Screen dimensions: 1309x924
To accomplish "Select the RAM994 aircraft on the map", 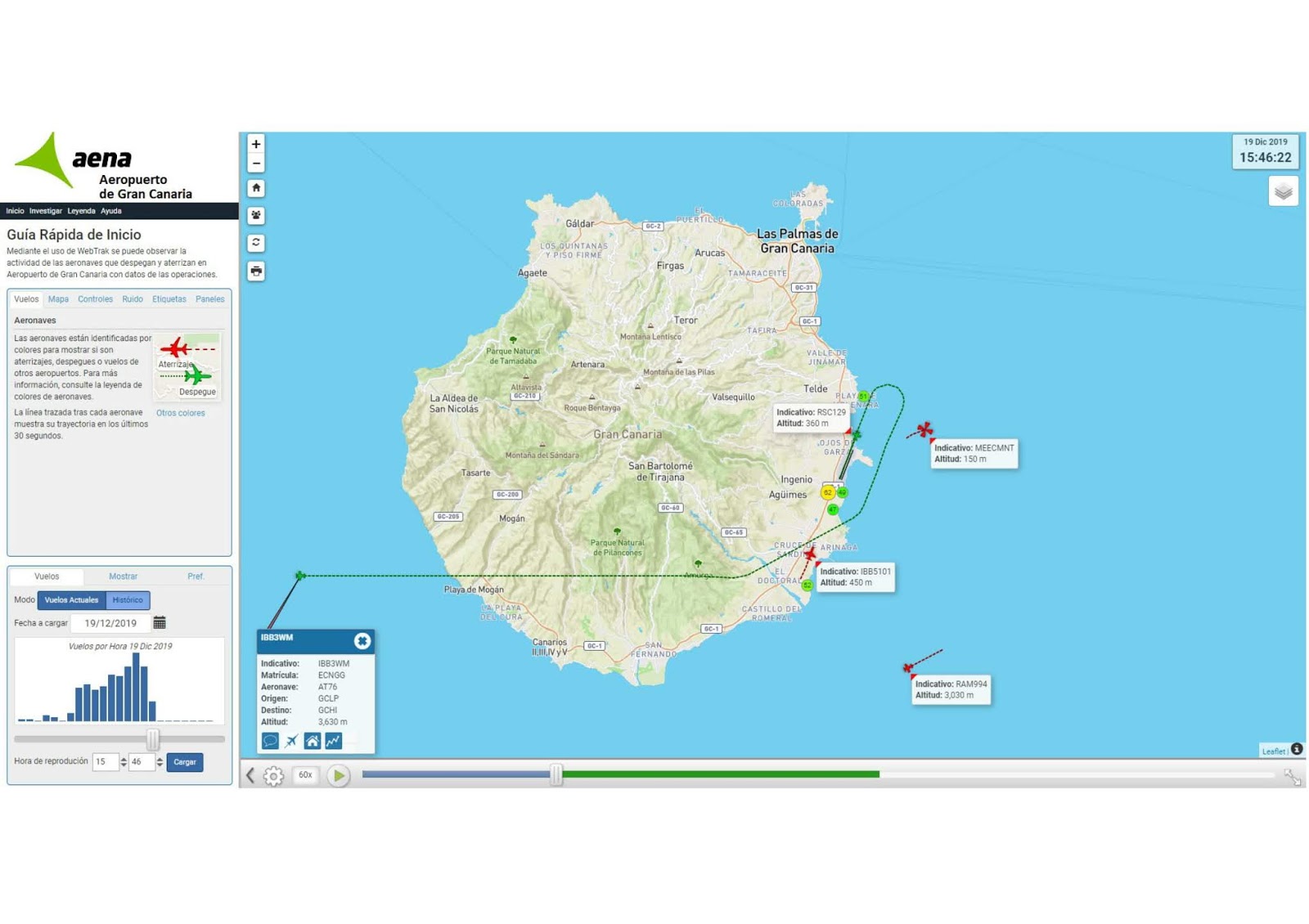I will coord(908,668).
